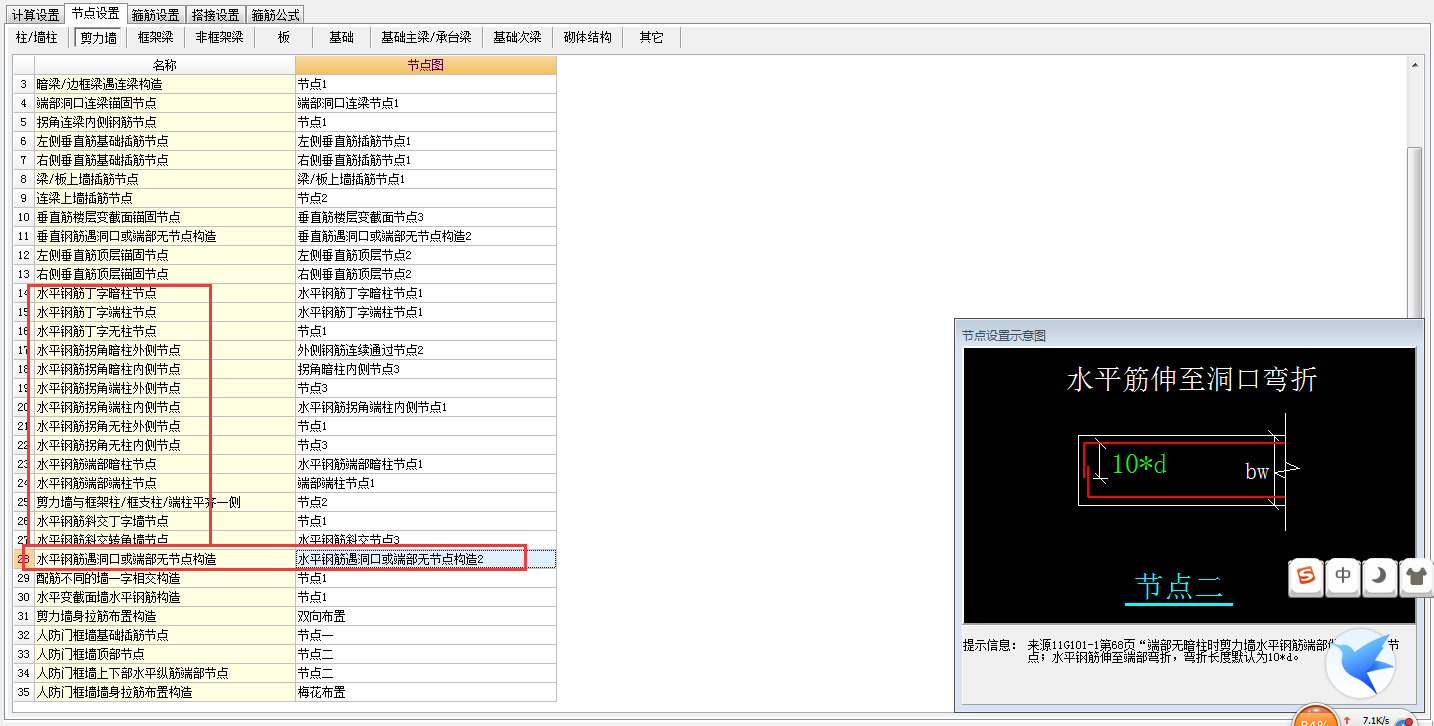Select the 砌体结构 tab

587,37
